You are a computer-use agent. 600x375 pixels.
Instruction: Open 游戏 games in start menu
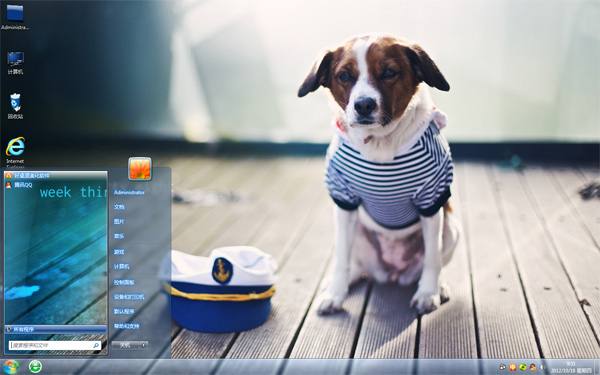(119, 252)
